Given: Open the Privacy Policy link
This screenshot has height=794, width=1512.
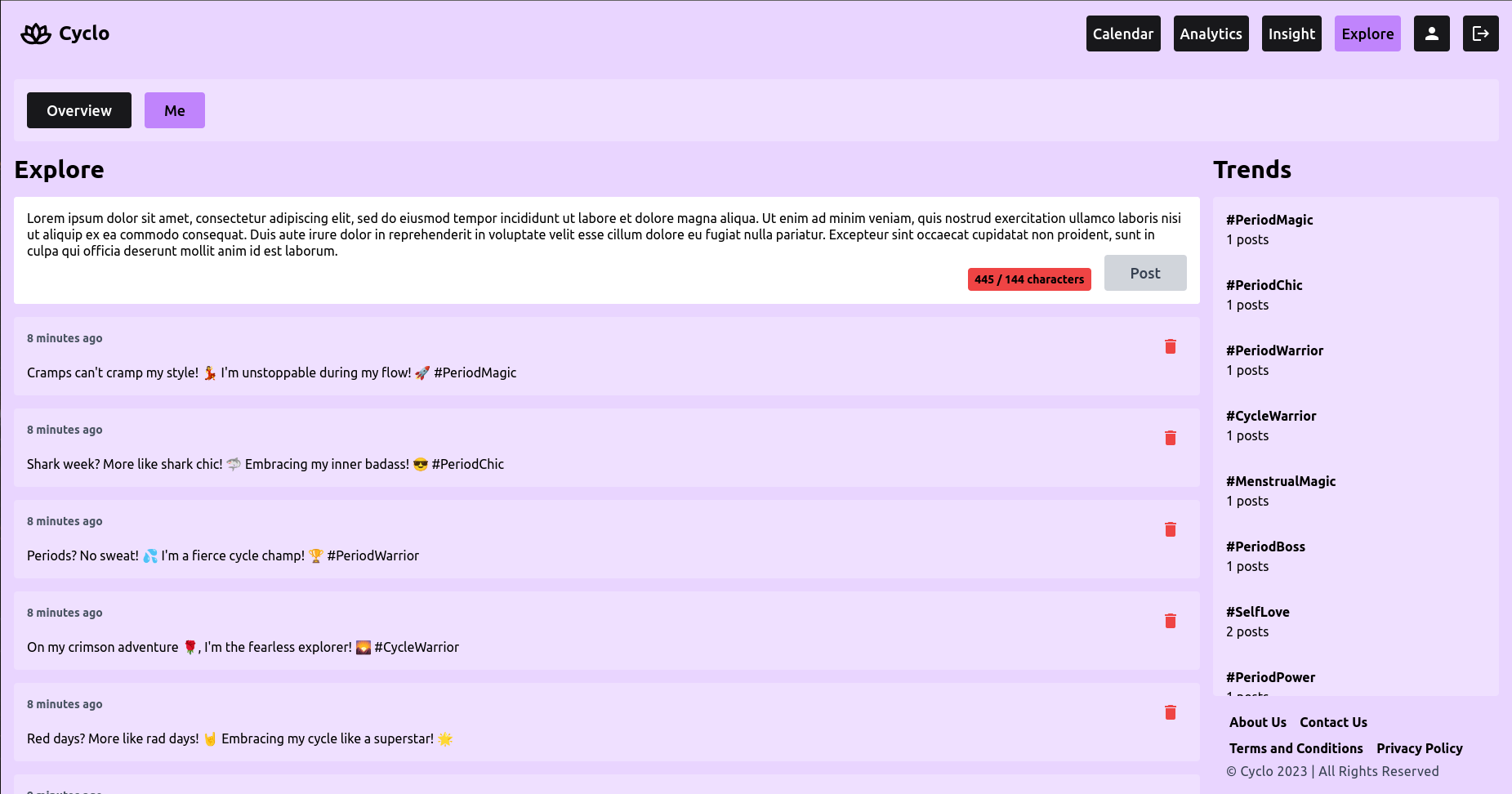Looking at the screenshot, I should [1420, 748].
